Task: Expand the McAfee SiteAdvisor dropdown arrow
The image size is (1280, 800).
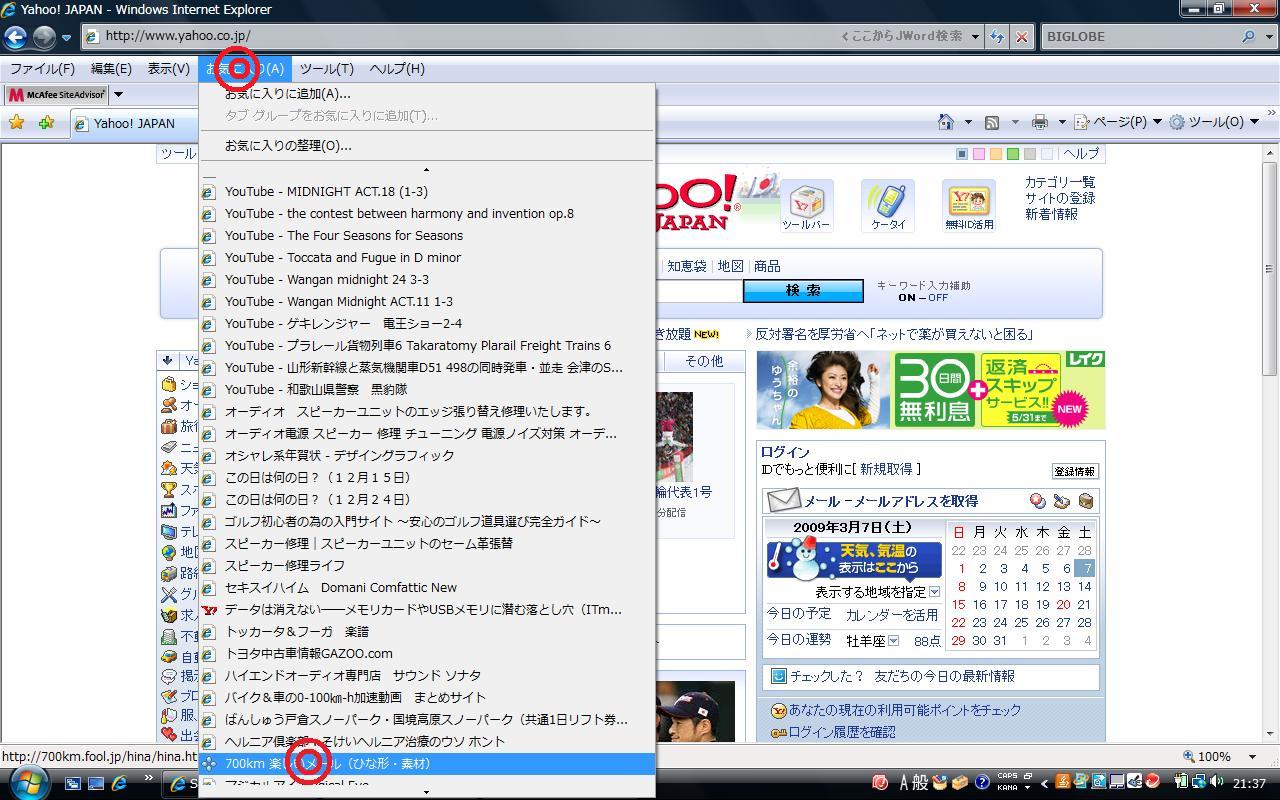Action: (118, 95)
